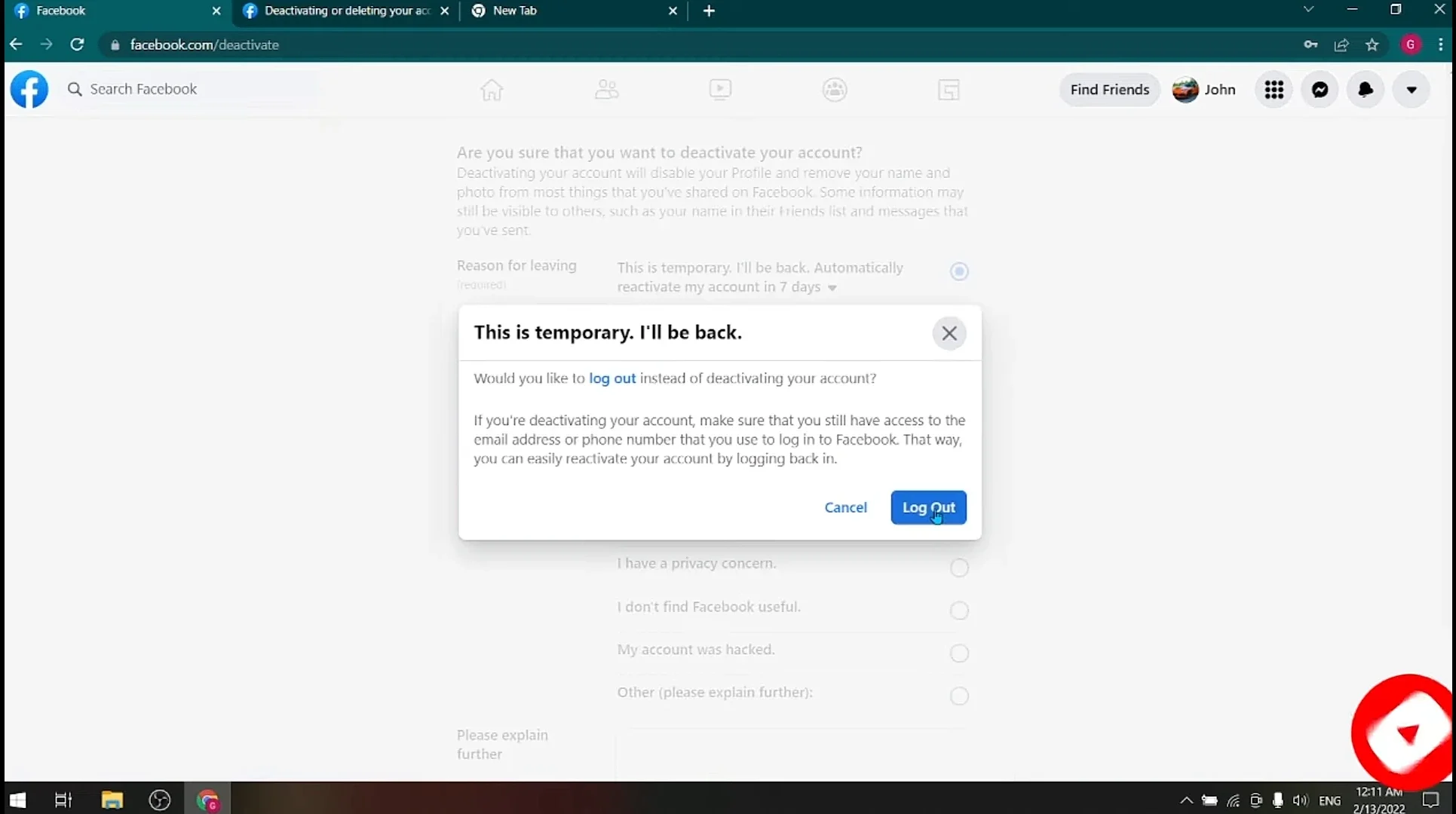The image size is (1456, 814).
Task: Open OBS Studio from the taskbar
Action: [160, 800]
